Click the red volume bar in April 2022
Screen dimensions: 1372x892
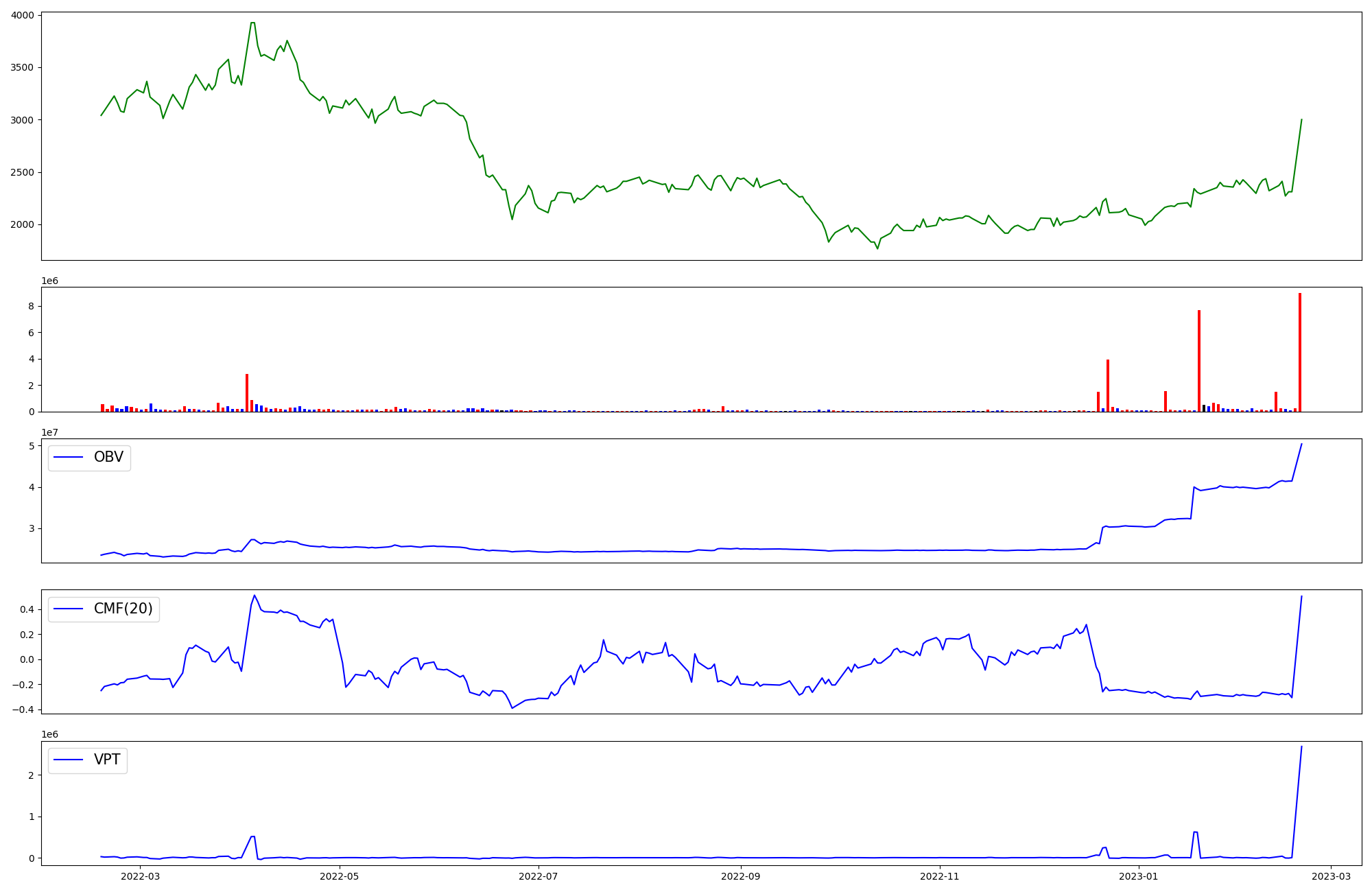point(247,392)
